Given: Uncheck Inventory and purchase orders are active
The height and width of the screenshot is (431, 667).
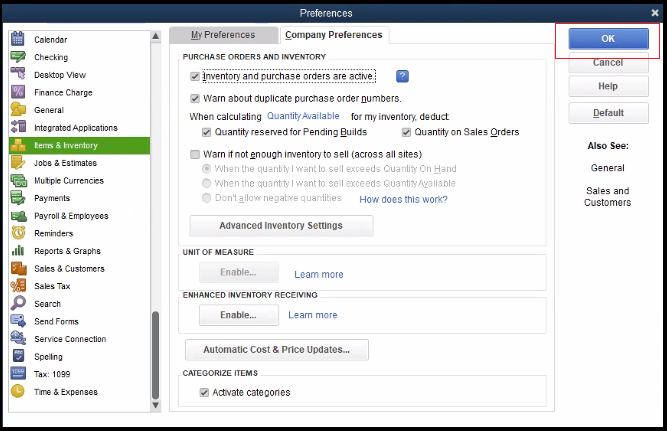Looking at the screenshot, I should (x=195, y=76).
